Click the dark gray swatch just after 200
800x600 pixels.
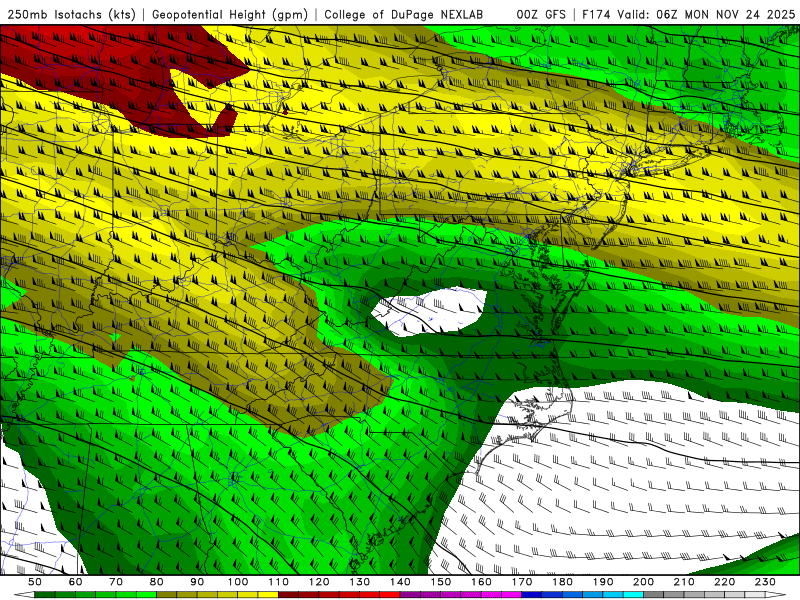(x=654, y=595)
